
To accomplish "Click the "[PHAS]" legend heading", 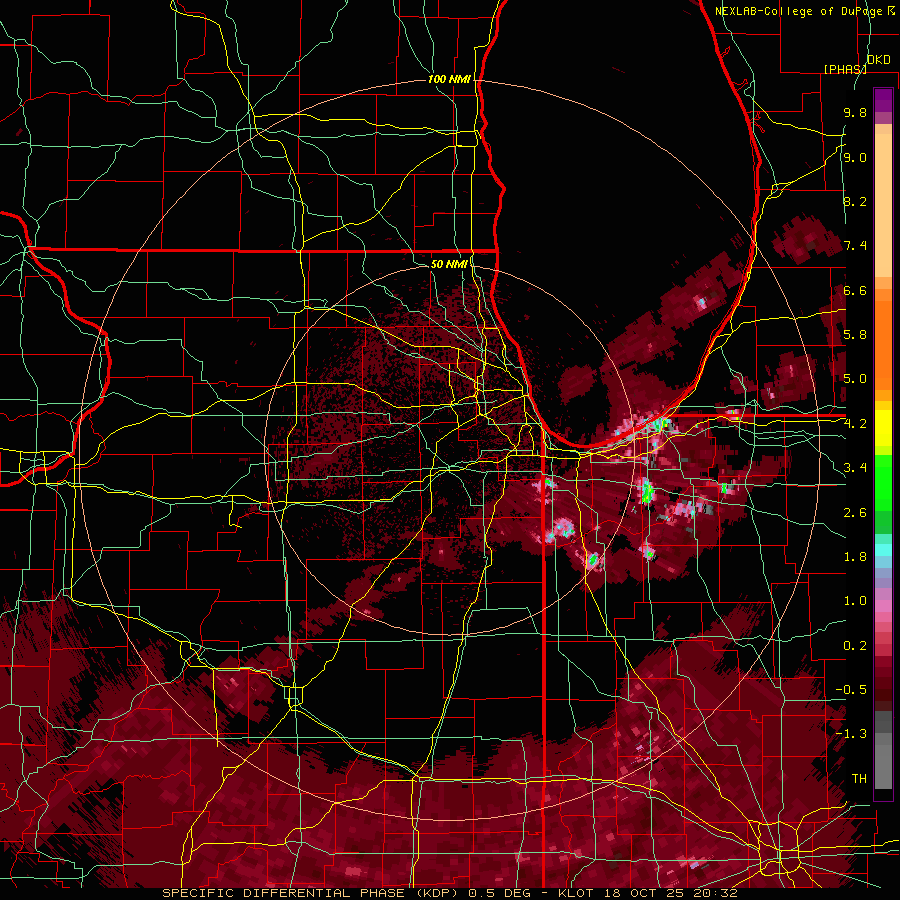I will [846, 69].
